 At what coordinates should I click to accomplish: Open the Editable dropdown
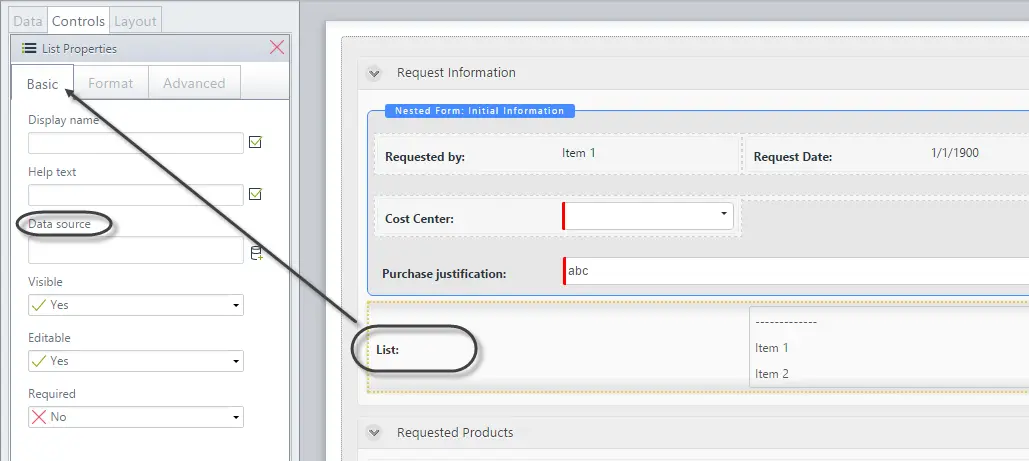(136, 361)
